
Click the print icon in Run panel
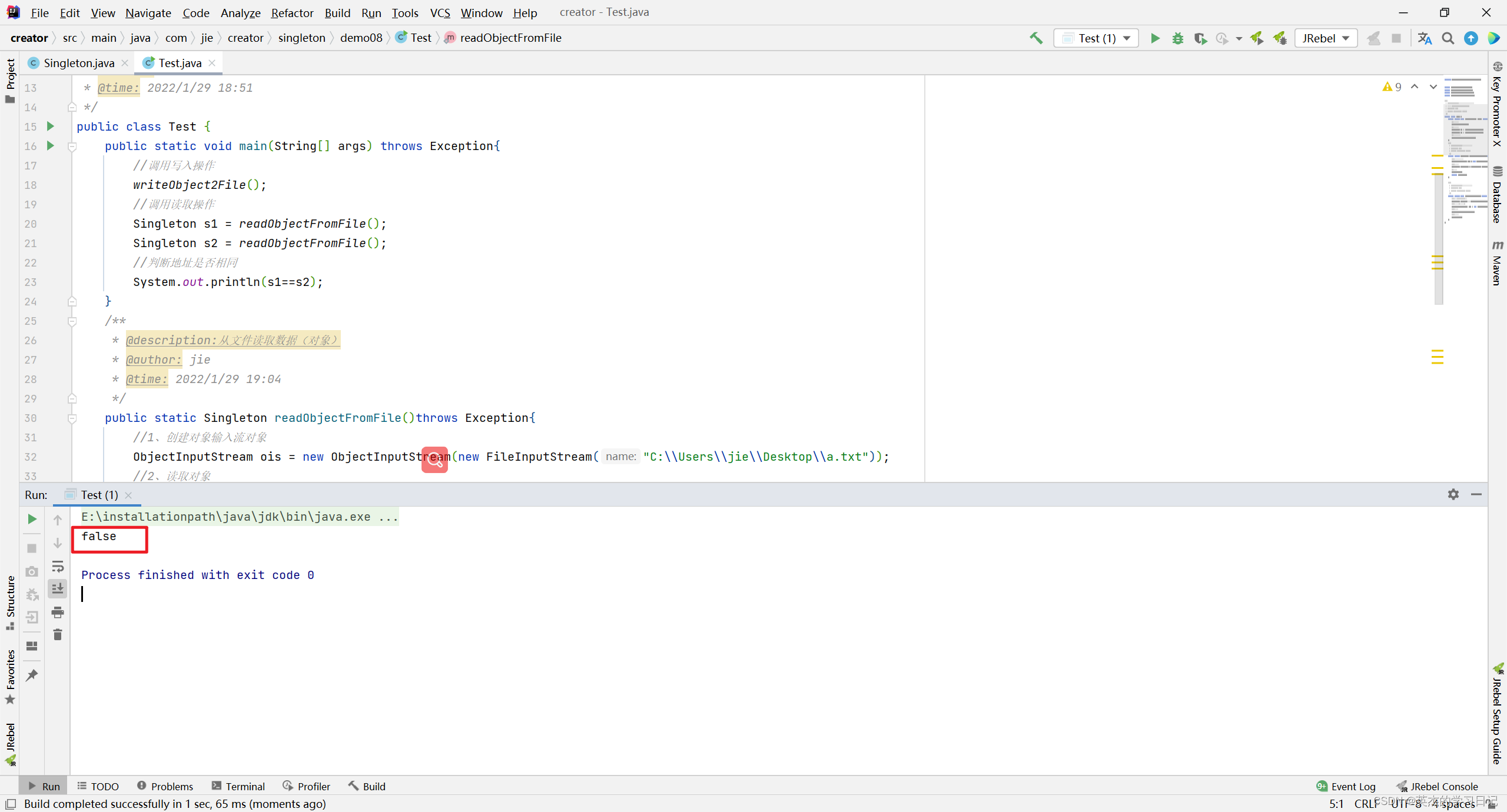coord(58,613)
